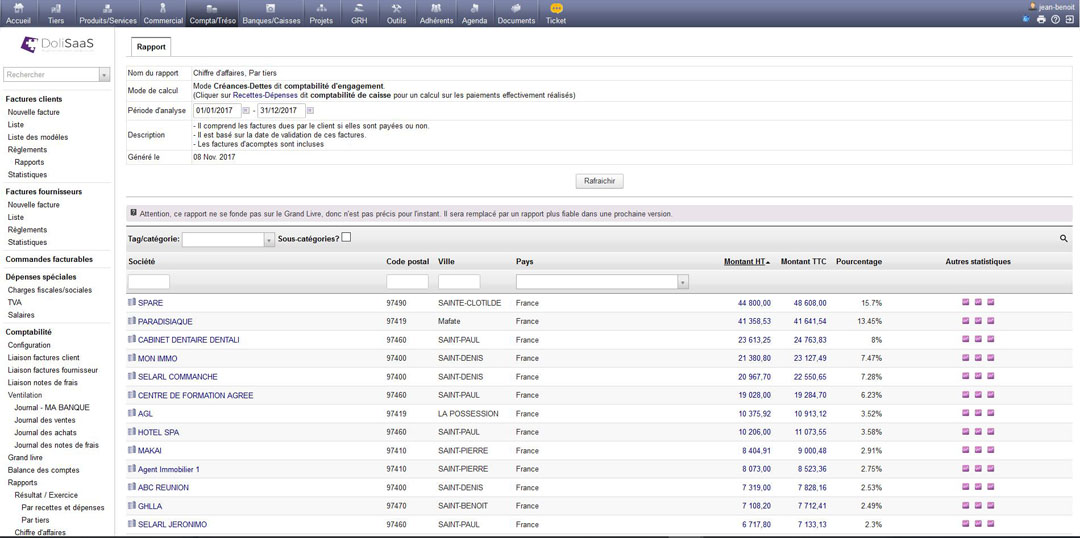This screenshot has width=1080, height=538.
Task: Open the Rechercher dropdown arrow in sidebar
Action: 104,74
